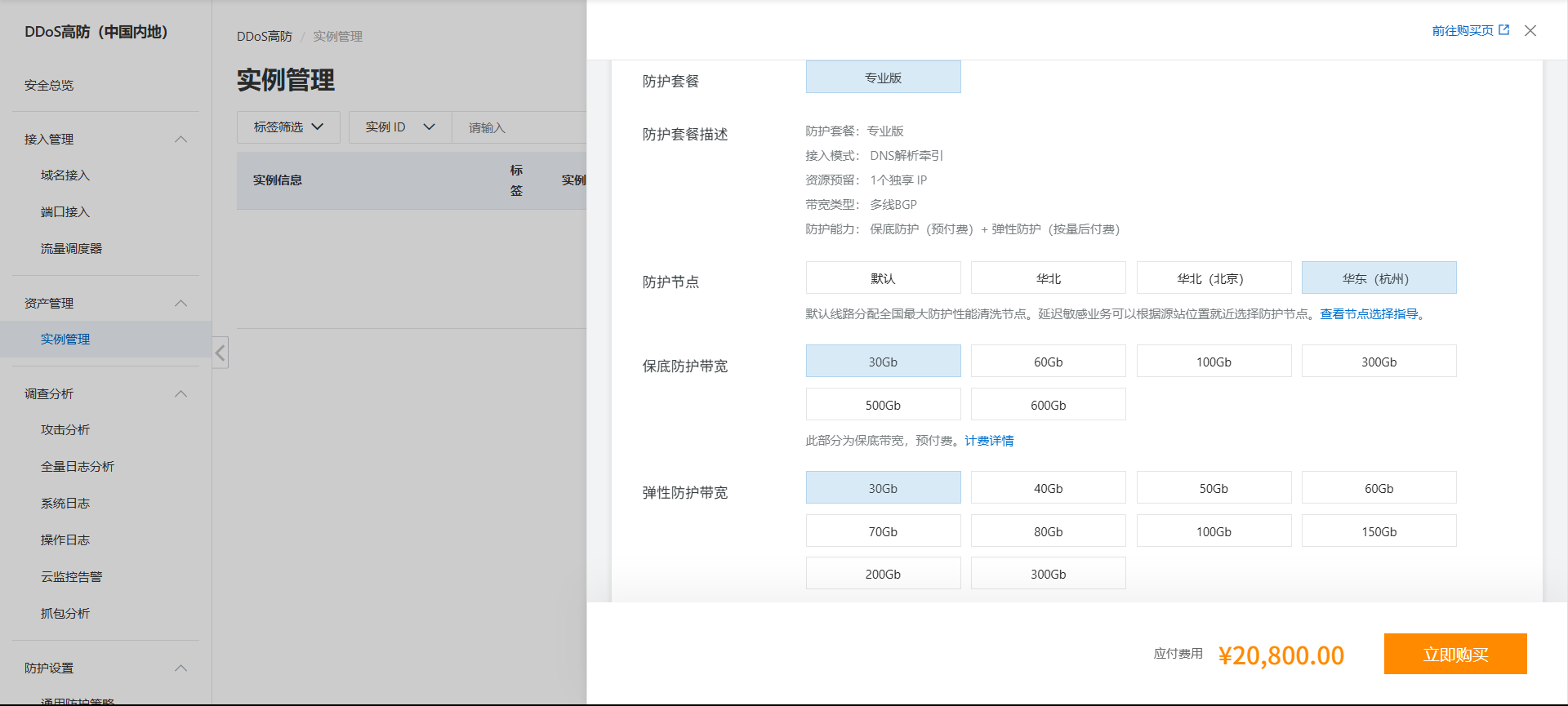Image resolution: width=1568 pixels, height=706 pixels.
Task: Collapse the 资产管理 section chevron
Action: click(181, 304)
